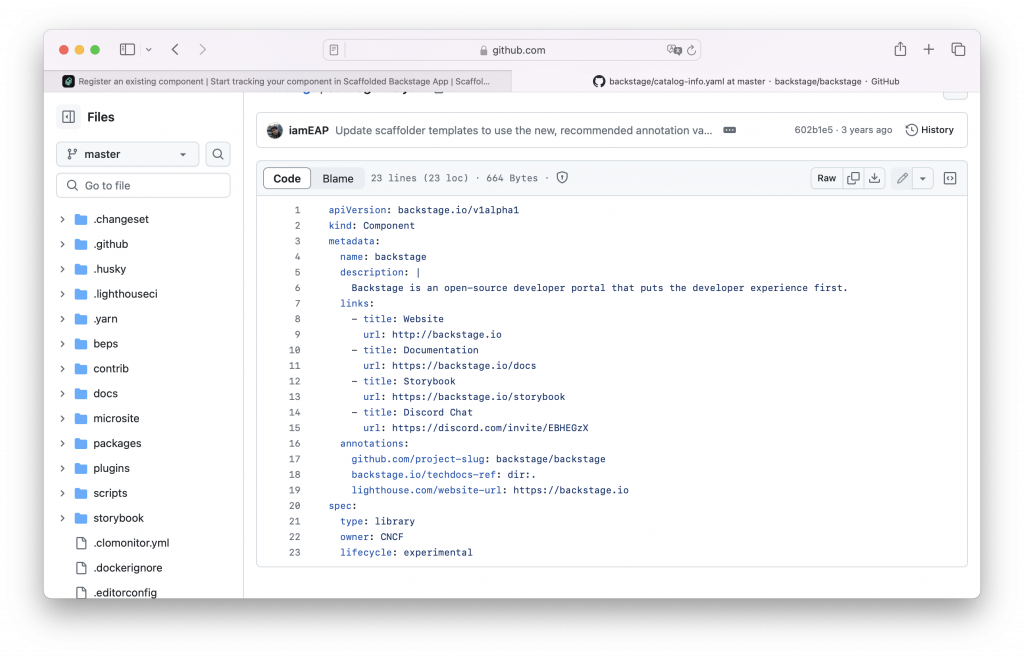This screenshot has height=656, width=1024.
Task: Open commit 602b1e5 link
Action: pyautogui.click(x=813, y=130)
